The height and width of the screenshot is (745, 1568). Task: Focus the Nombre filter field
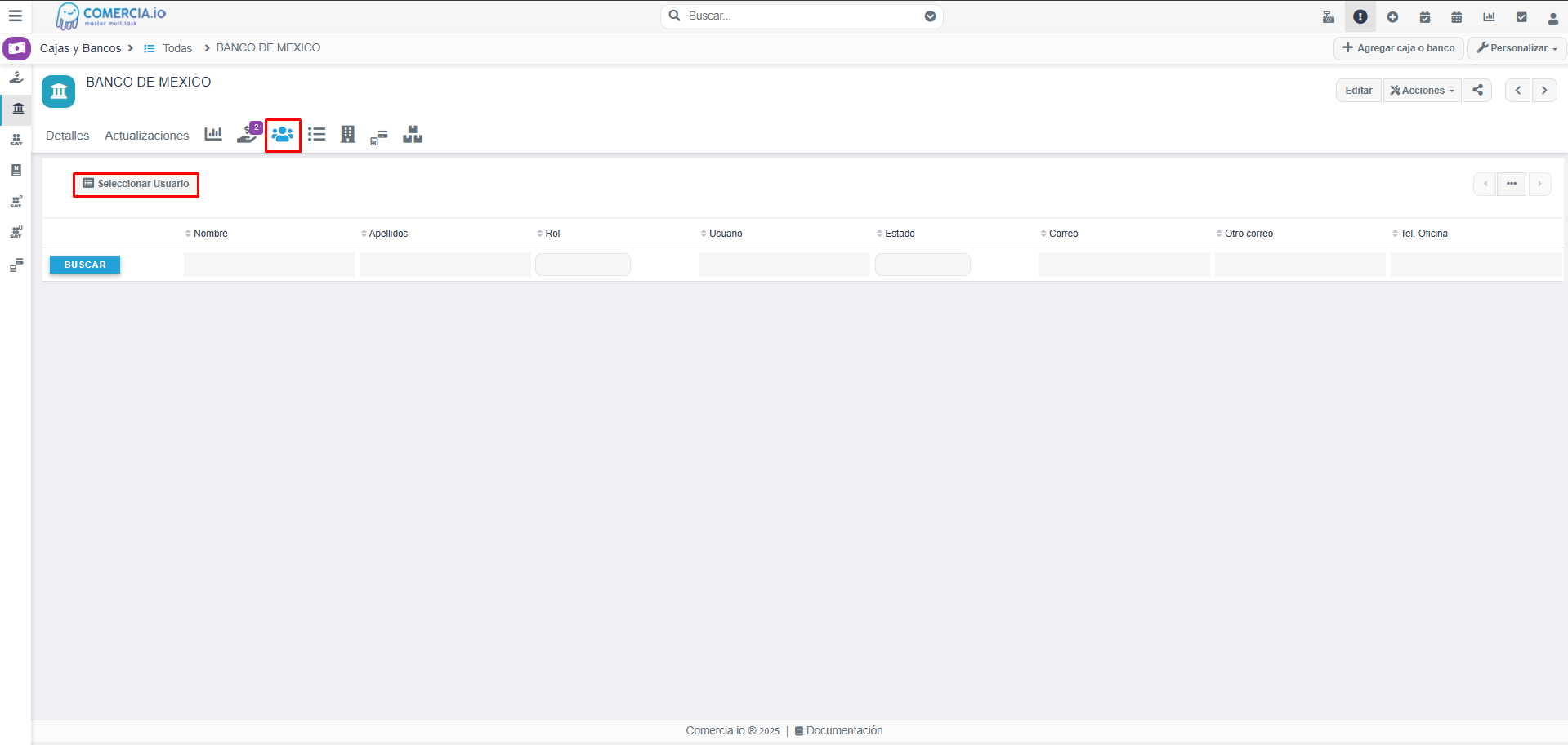pyautogui.click(x=269, y=265)
